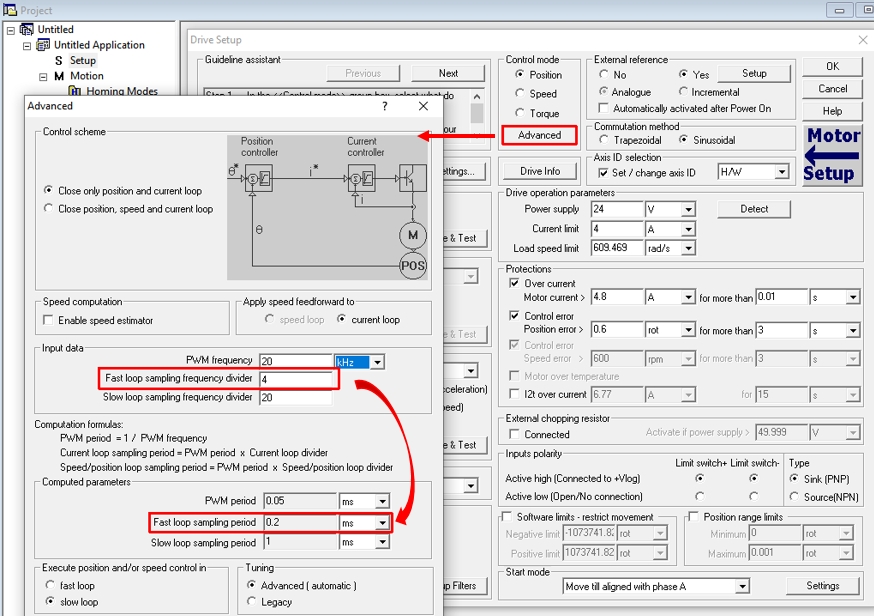Click the External reference Setup button
874x616 pixels.
tap(754, 74)
